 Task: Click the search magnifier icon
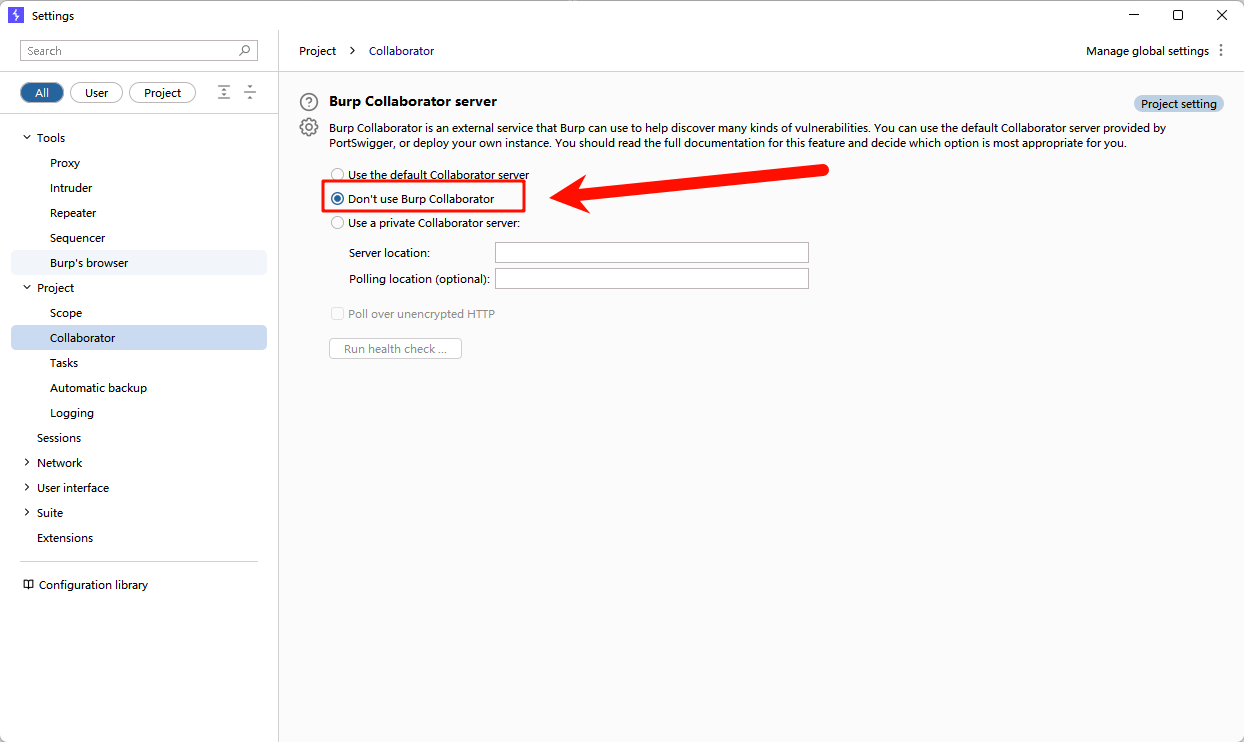tap(245, 50)
